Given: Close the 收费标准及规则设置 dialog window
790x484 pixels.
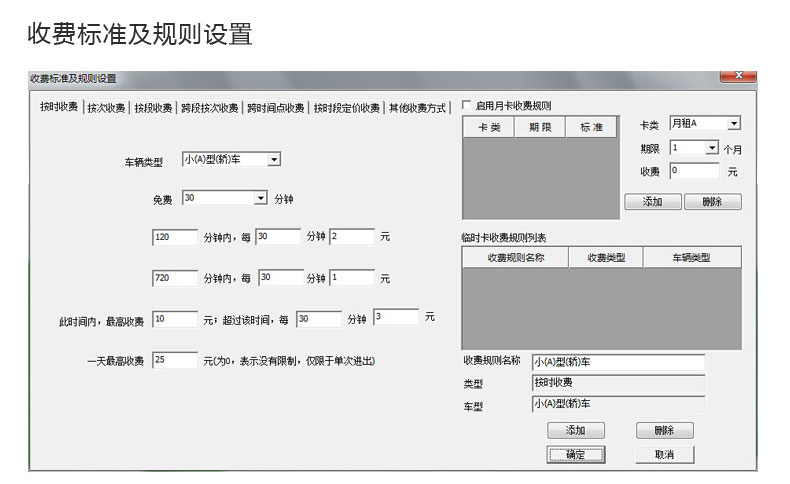Looking at the screenshot, I should pos(737,76).
